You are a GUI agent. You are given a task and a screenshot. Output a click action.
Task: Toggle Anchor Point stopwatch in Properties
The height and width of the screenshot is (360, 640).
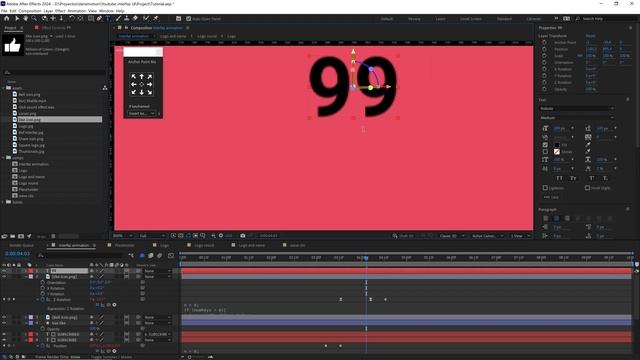544,42
